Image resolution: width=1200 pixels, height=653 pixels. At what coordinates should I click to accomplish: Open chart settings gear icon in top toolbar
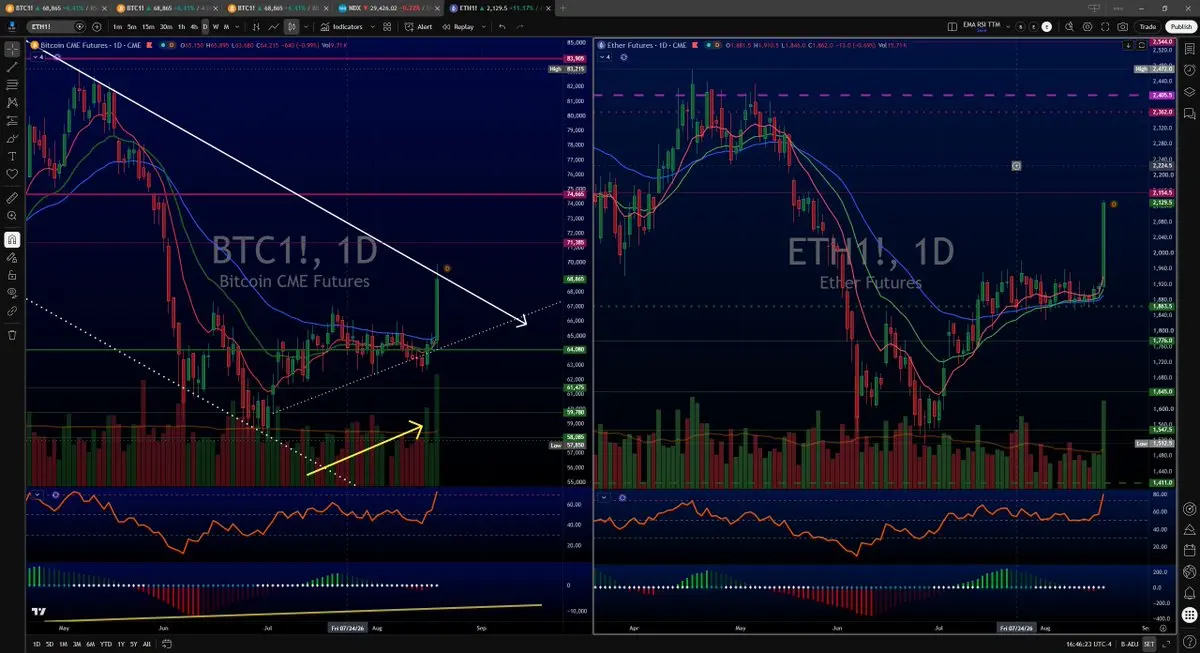coord(1087,26)
